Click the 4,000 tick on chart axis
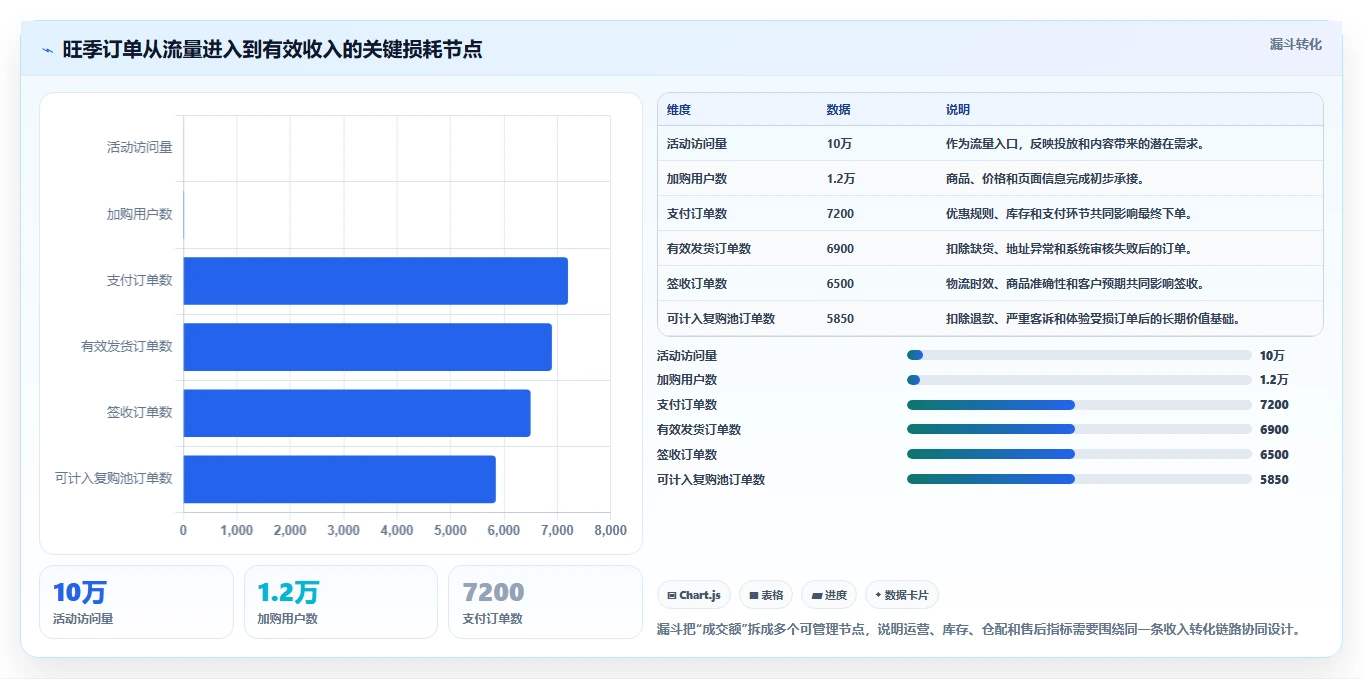Viewport: 1363px width, 679px height. 397,530
